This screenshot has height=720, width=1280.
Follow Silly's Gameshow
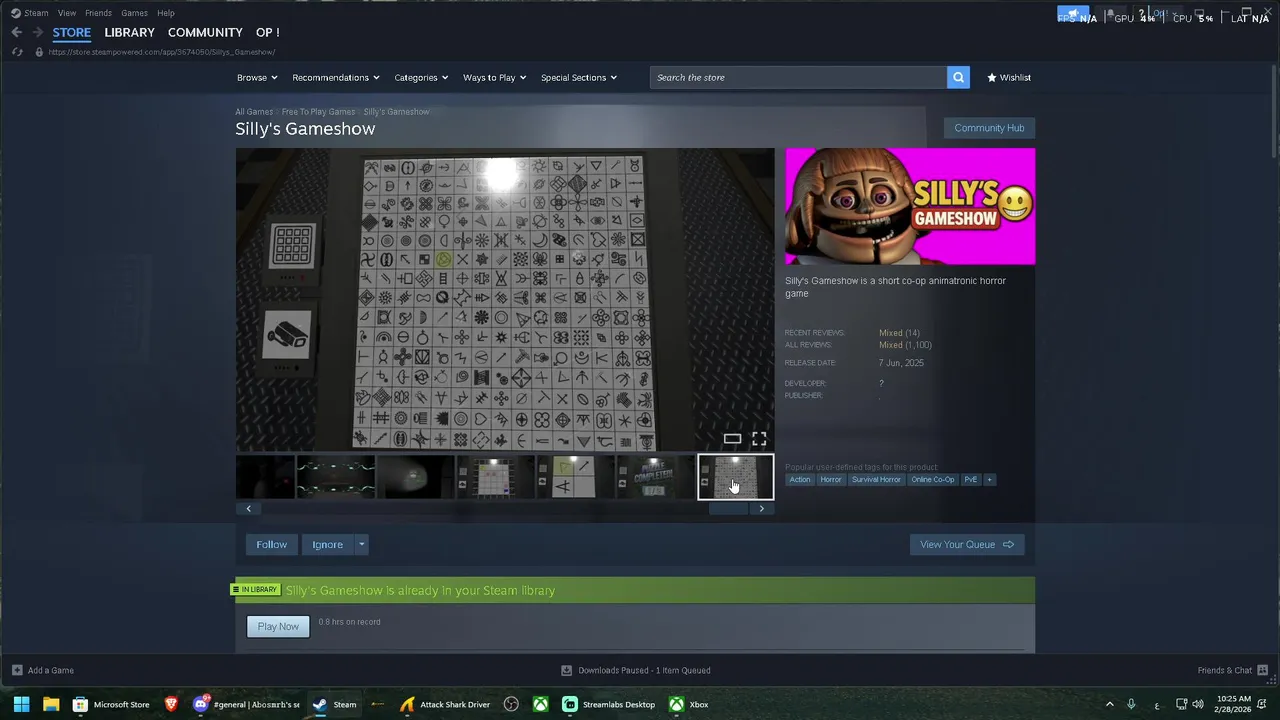pos(271,545)
